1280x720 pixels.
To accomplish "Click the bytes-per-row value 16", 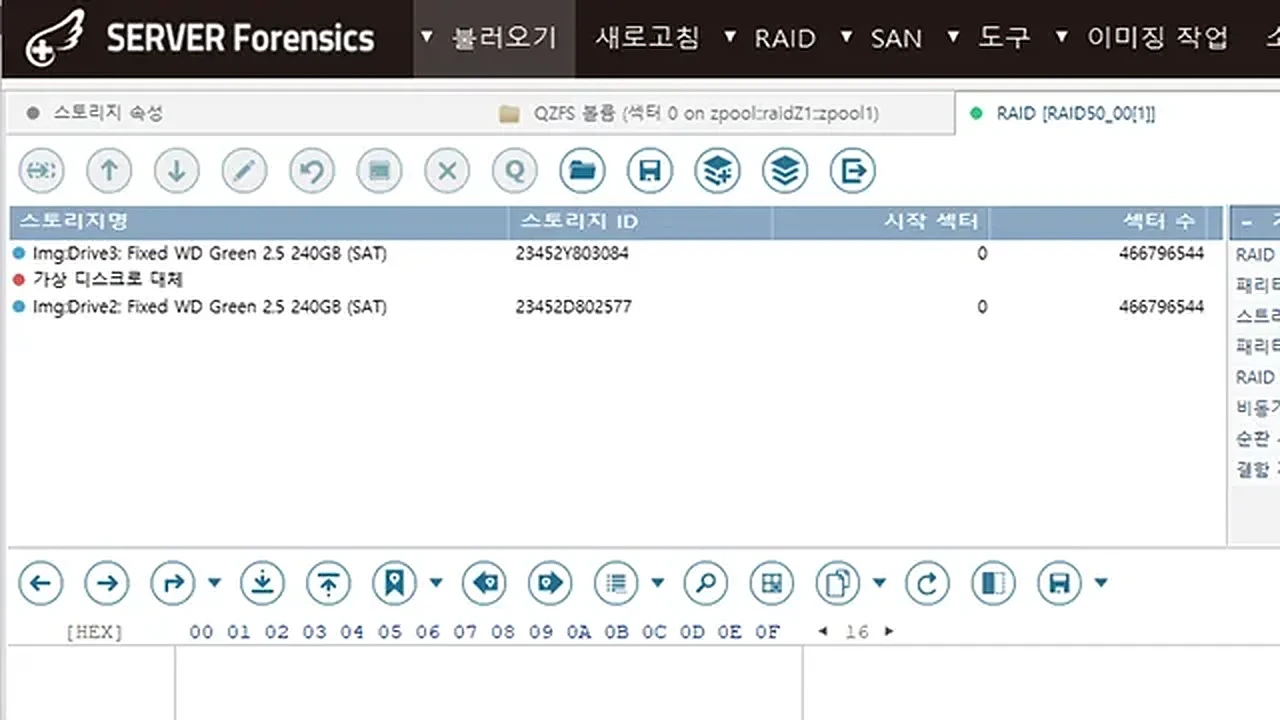I will [x=856, y=632].
